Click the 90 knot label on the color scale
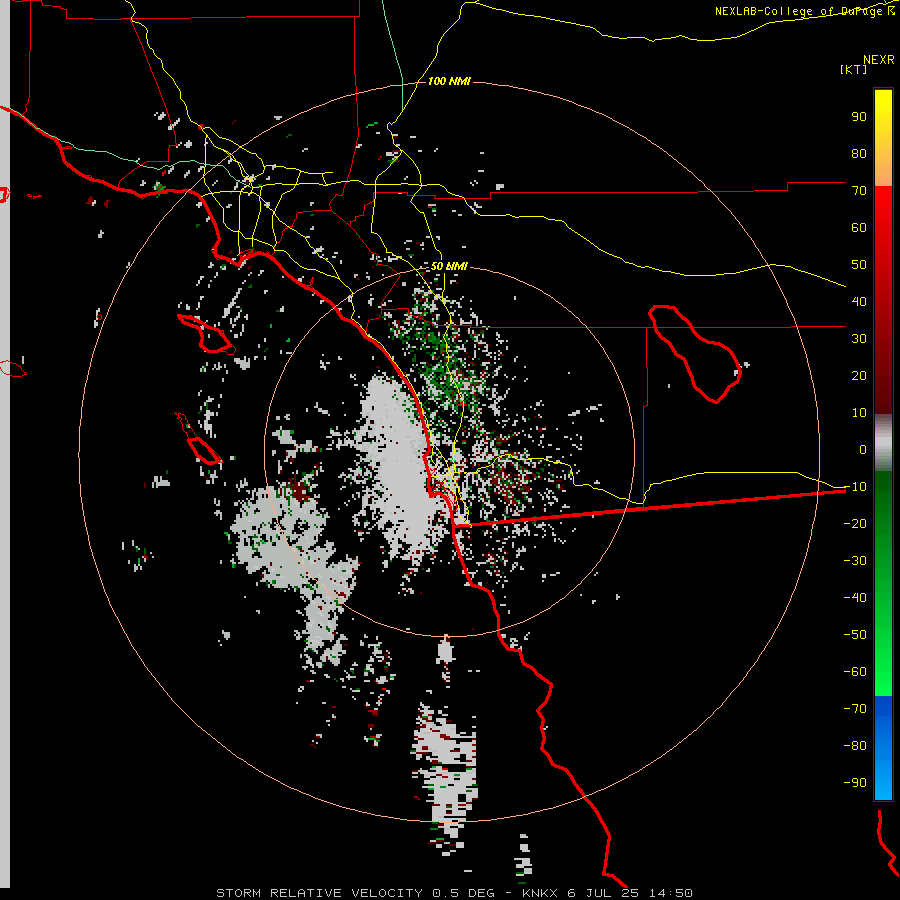The height and width of the screenshot is (900, 900). coord(859,117)
